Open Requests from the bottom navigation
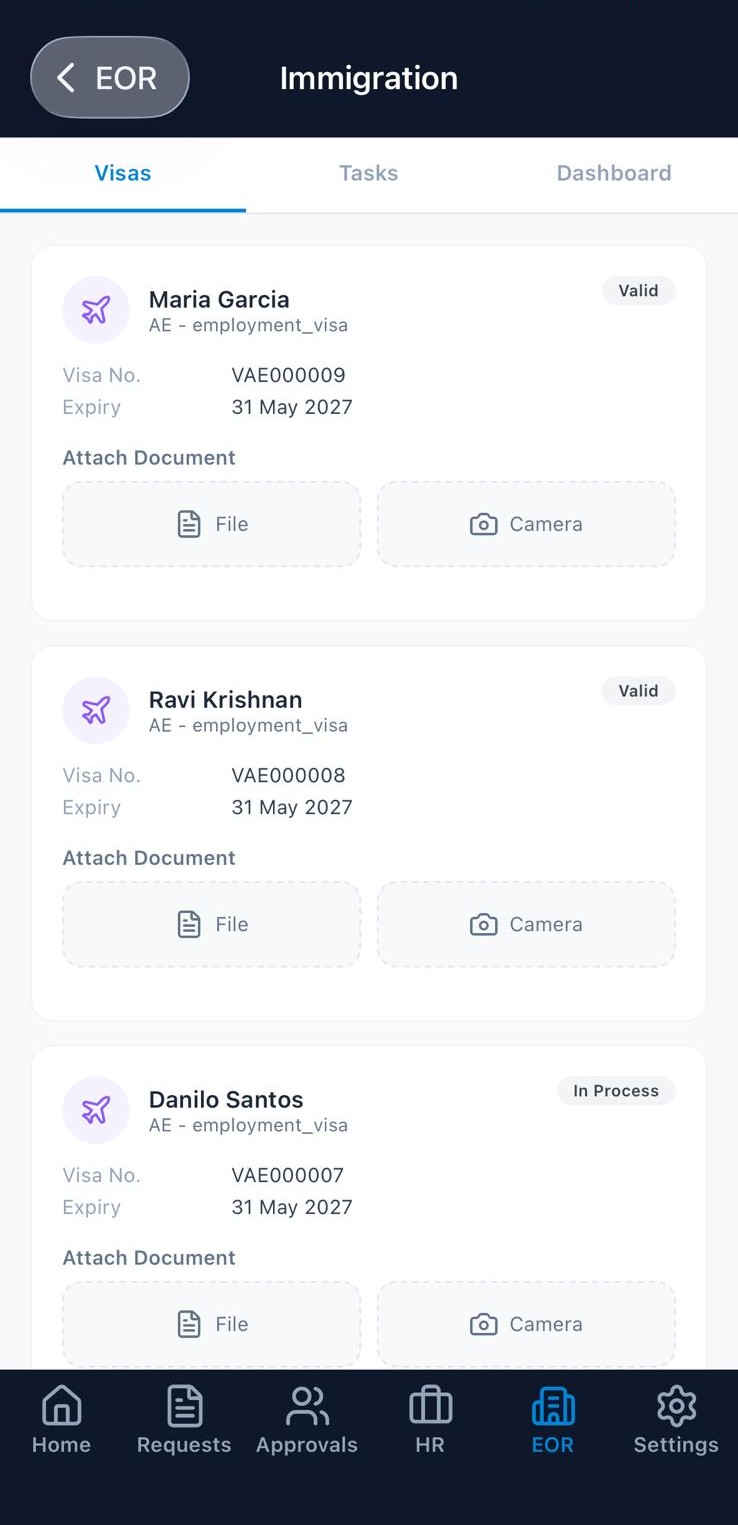 point(184,1419)
